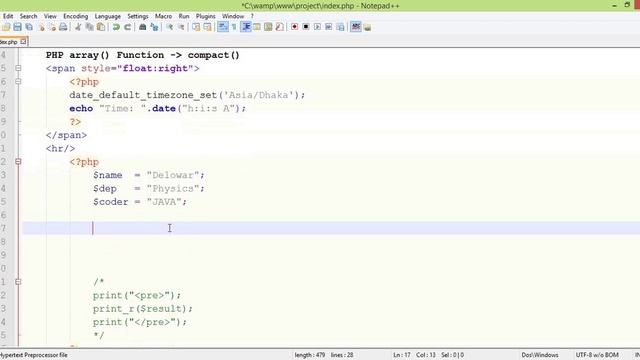Stop macro recording with square icon
640x360 pixels.
(x=306, y=27)
